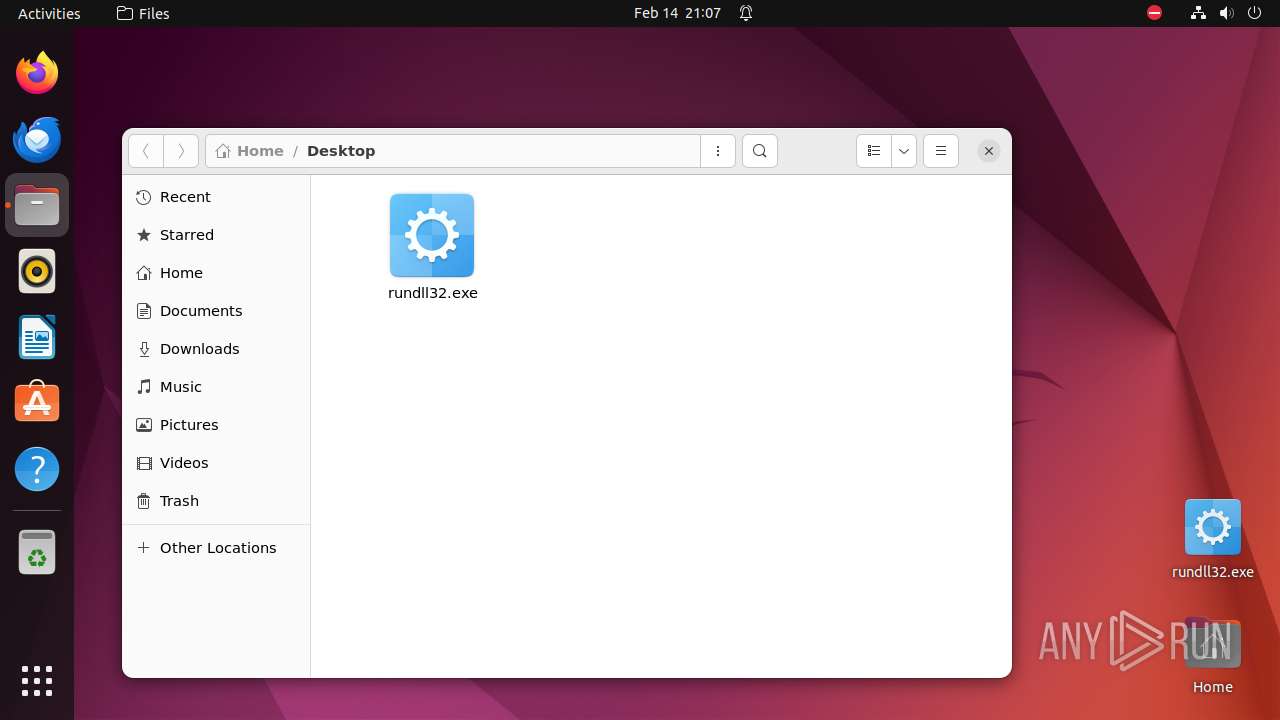Launch Thunderbird mail from the dock
Screen dimensions: 1280x720
37,139
